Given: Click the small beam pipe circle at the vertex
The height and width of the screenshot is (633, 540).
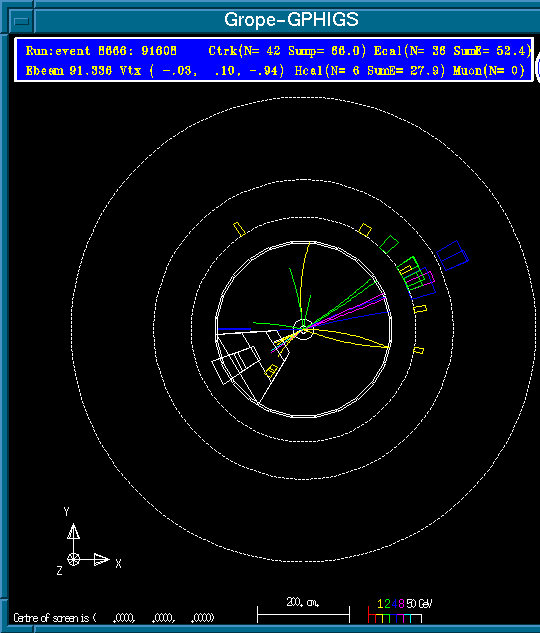Looking at the screenshot, I should [303, 329].
